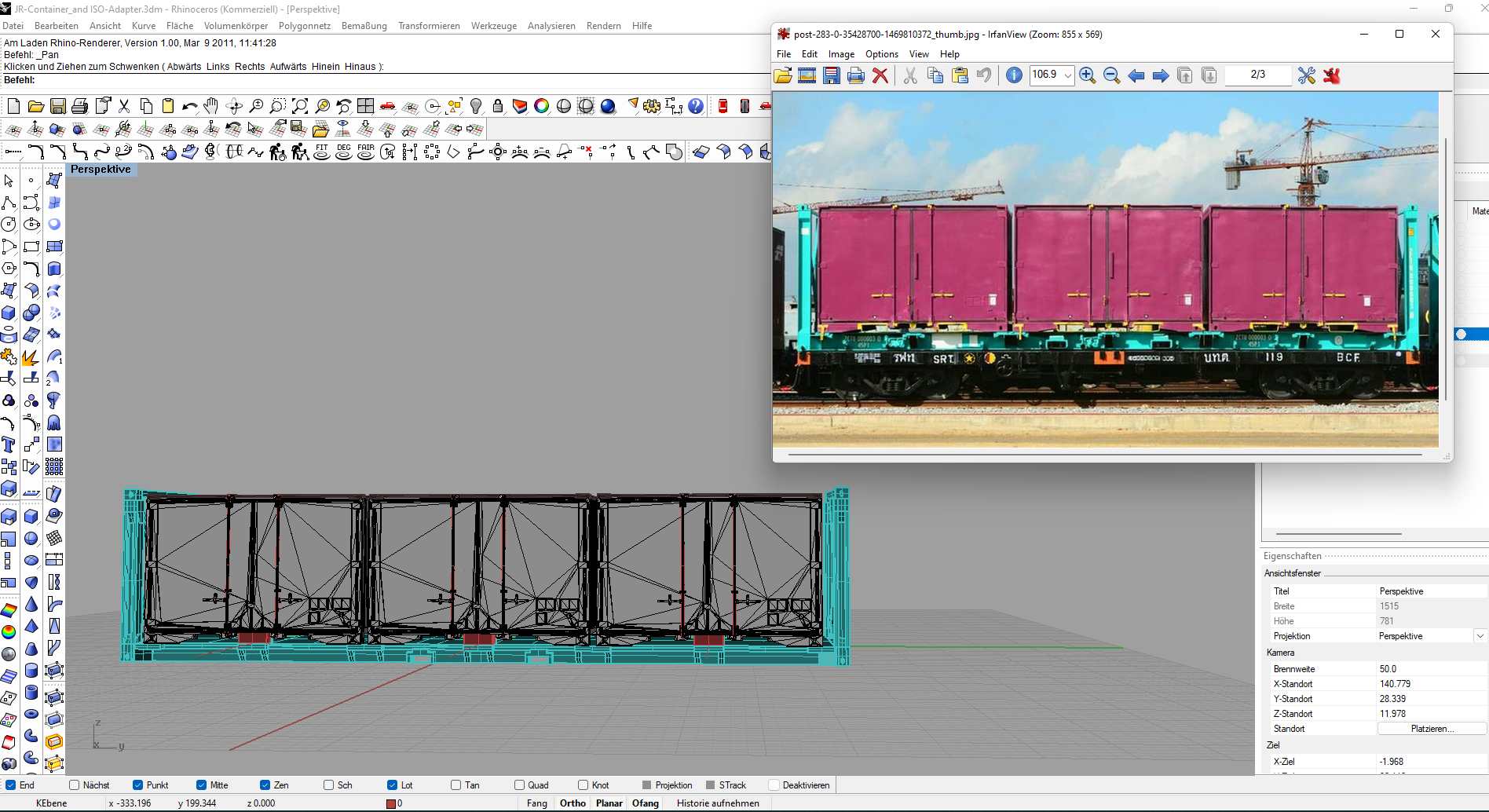Toggle Ortho in the status bar

573,803
